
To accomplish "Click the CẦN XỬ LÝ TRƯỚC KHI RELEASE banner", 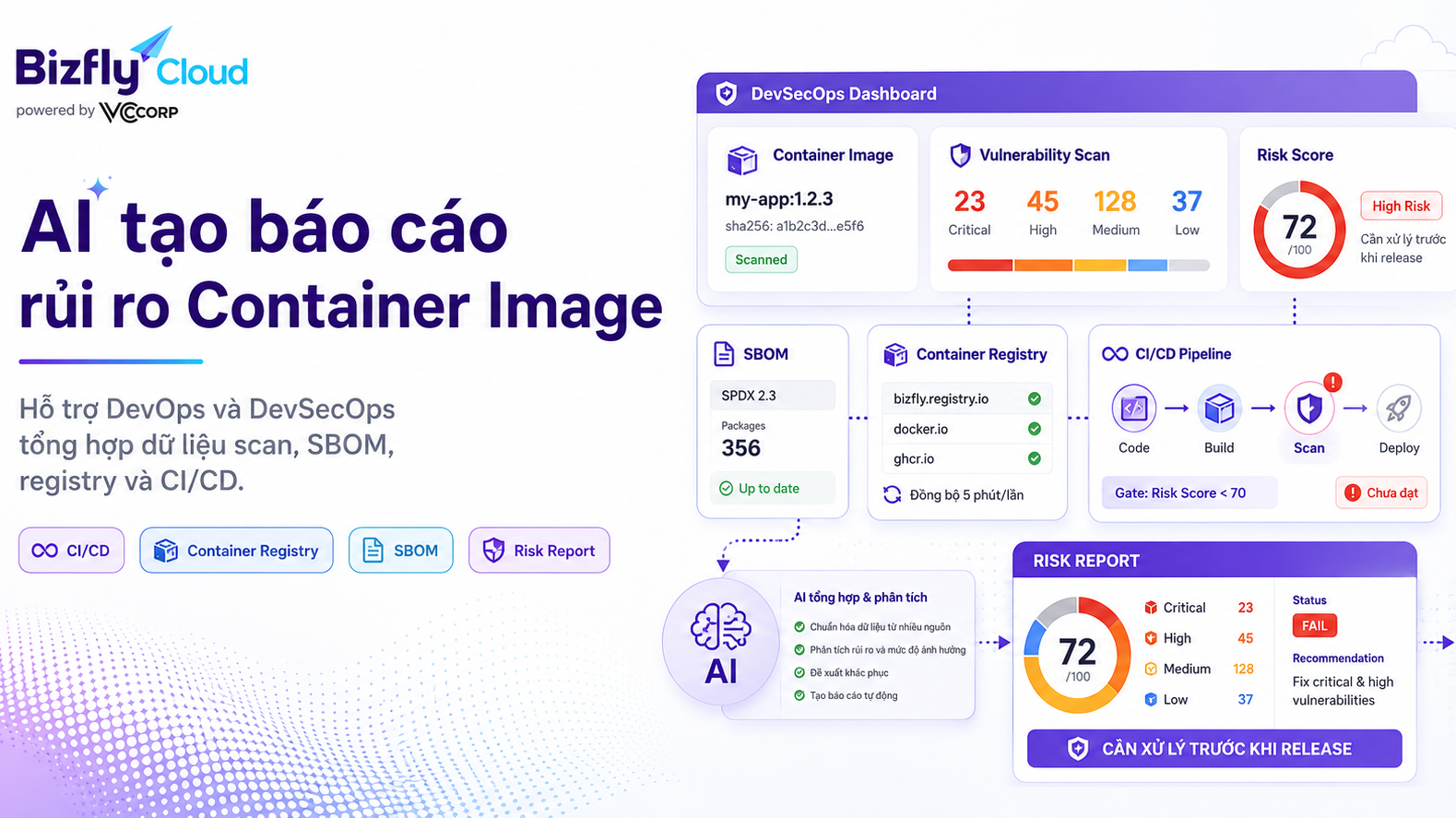I will pos(1214,749).
